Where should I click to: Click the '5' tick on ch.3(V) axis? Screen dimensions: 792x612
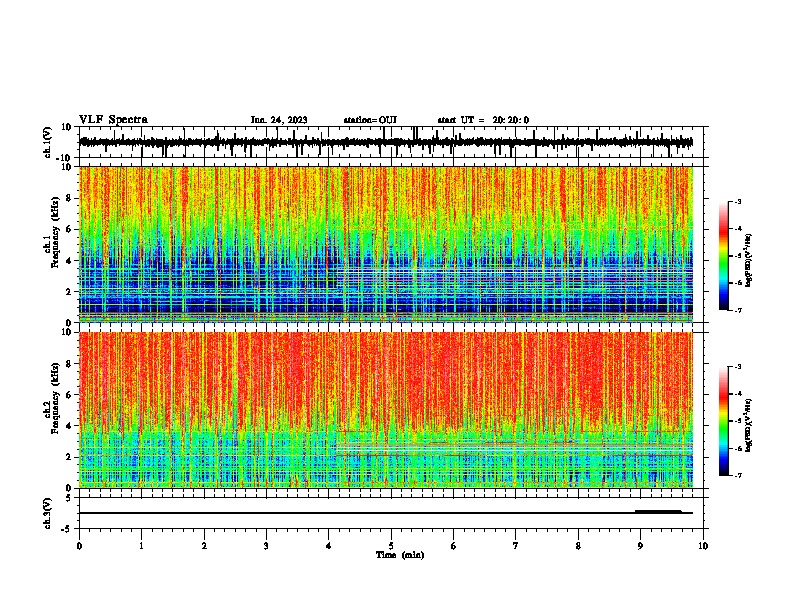[69, 497]
